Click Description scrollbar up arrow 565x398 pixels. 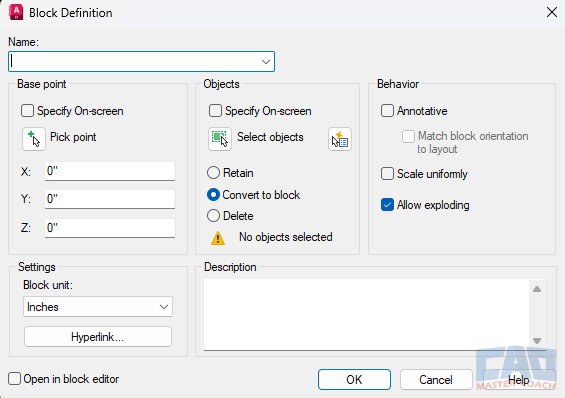pyautogui.click(x=537, y=289)
